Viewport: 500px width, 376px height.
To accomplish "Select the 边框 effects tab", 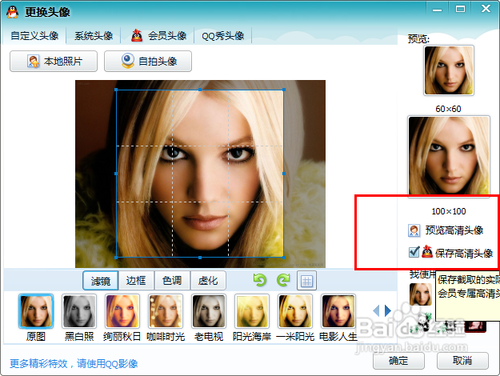I will (x=136, y=281).
